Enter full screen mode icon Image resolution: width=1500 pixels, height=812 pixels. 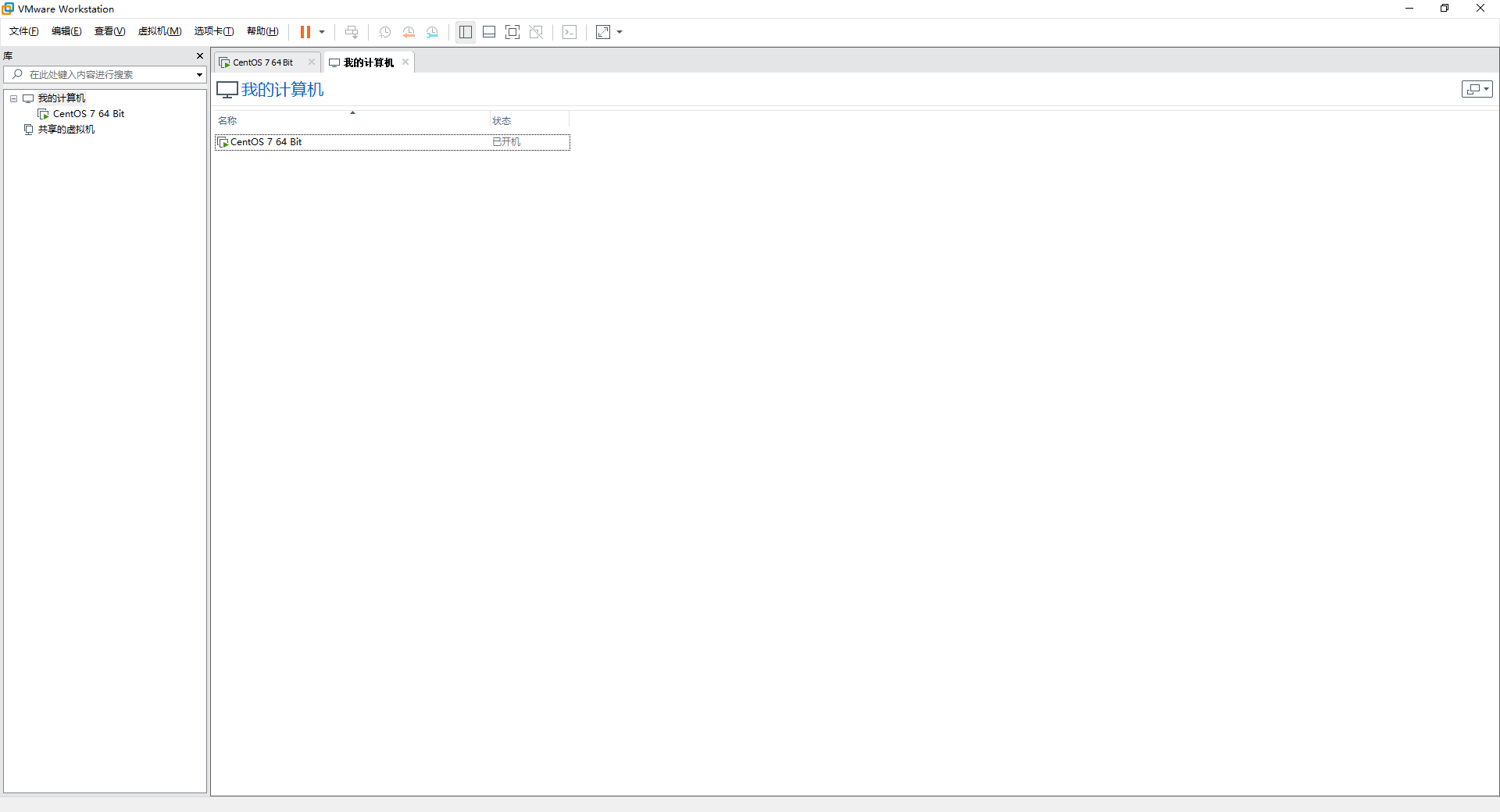512,32
